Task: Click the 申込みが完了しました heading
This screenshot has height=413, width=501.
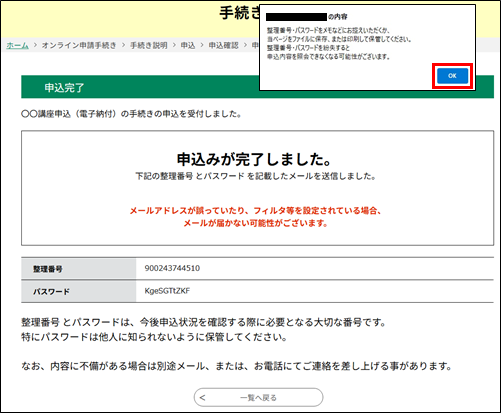Action: [254, 159]
